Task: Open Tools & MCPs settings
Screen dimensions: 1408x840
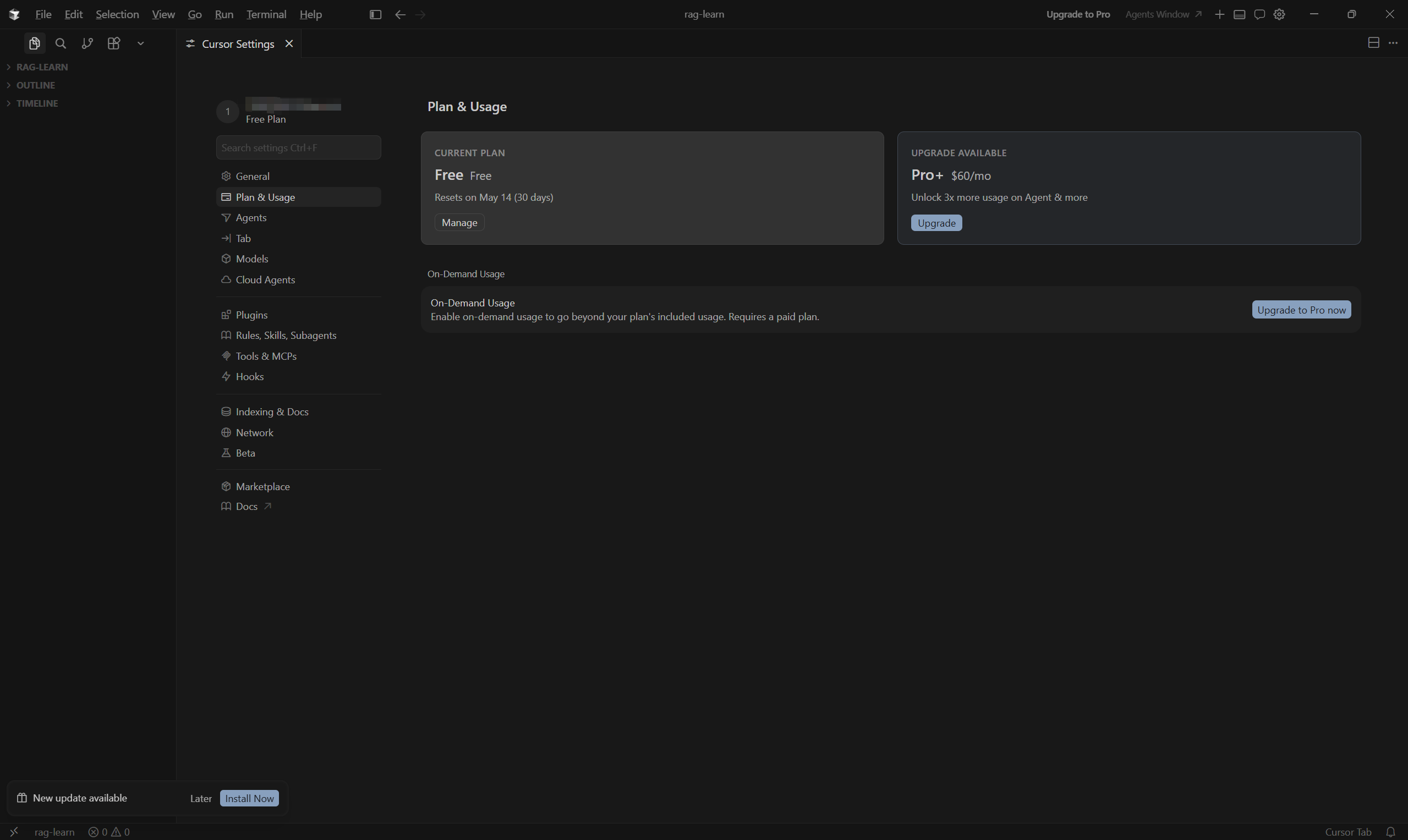Action: pyautogui.click(x=298, y=356)
